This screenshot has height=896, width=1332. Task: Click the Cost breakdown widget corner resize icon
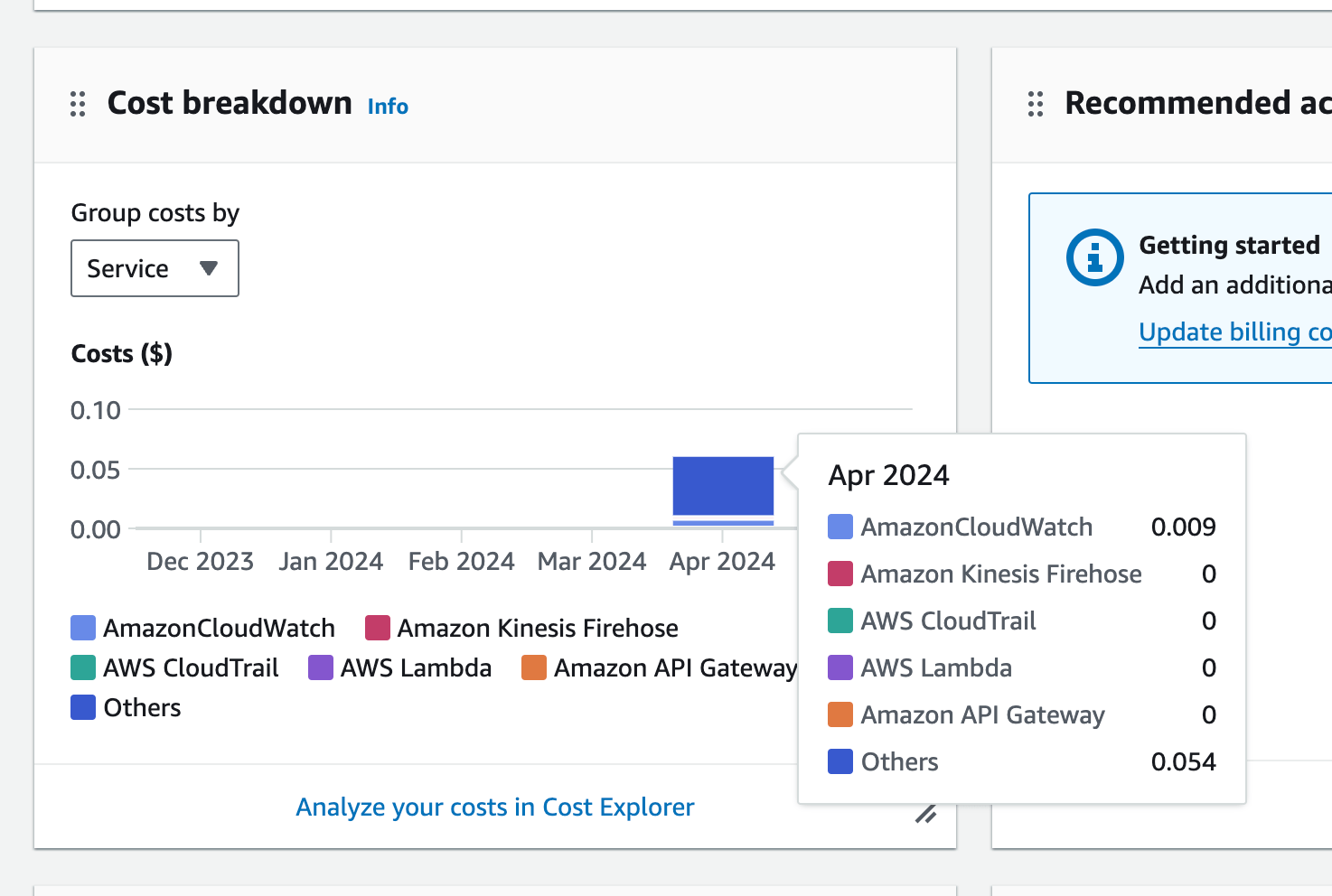tap(925, 814)
